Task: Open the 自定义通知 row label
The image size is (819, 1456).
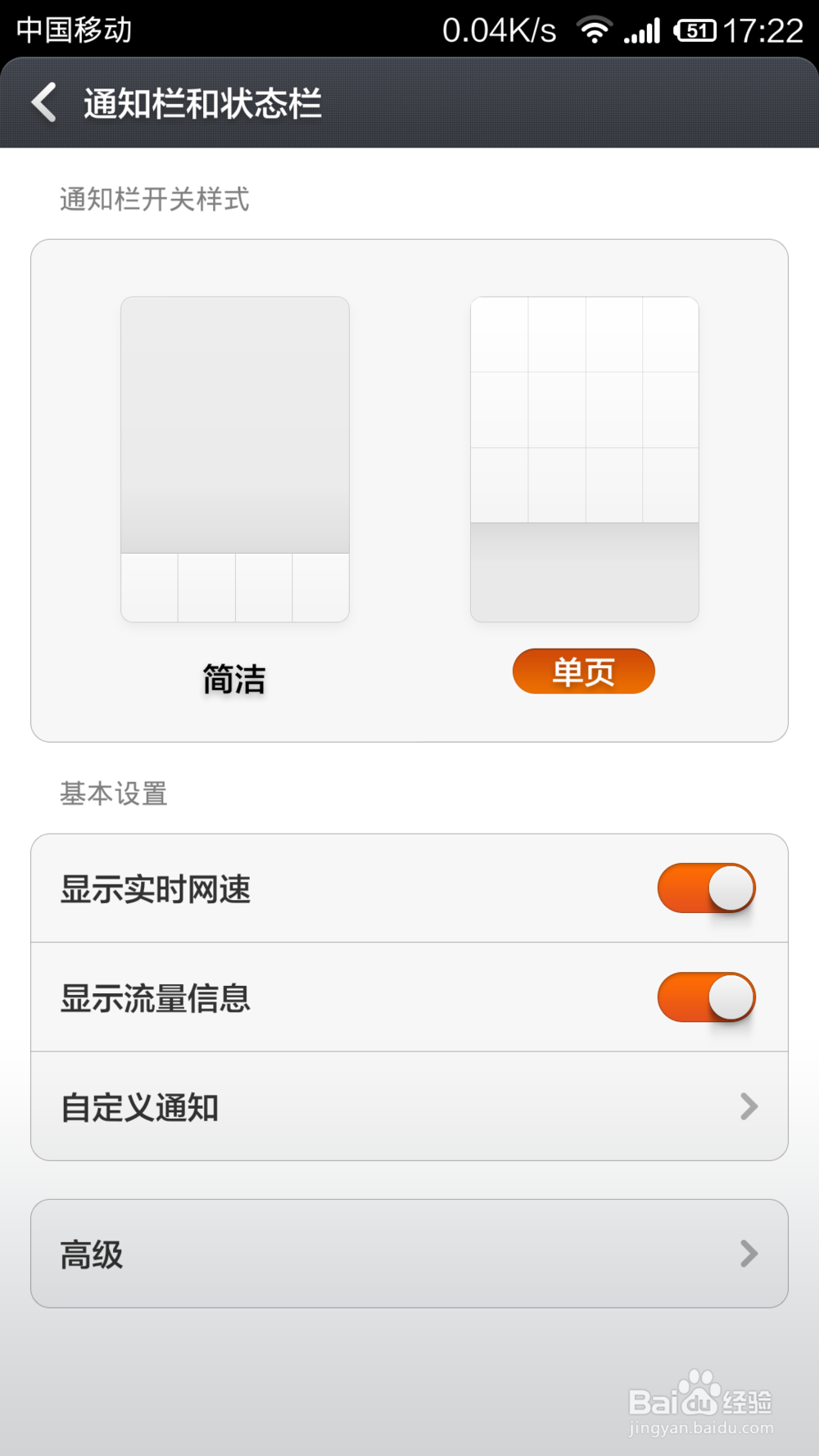Action: tap(140, 1107)
